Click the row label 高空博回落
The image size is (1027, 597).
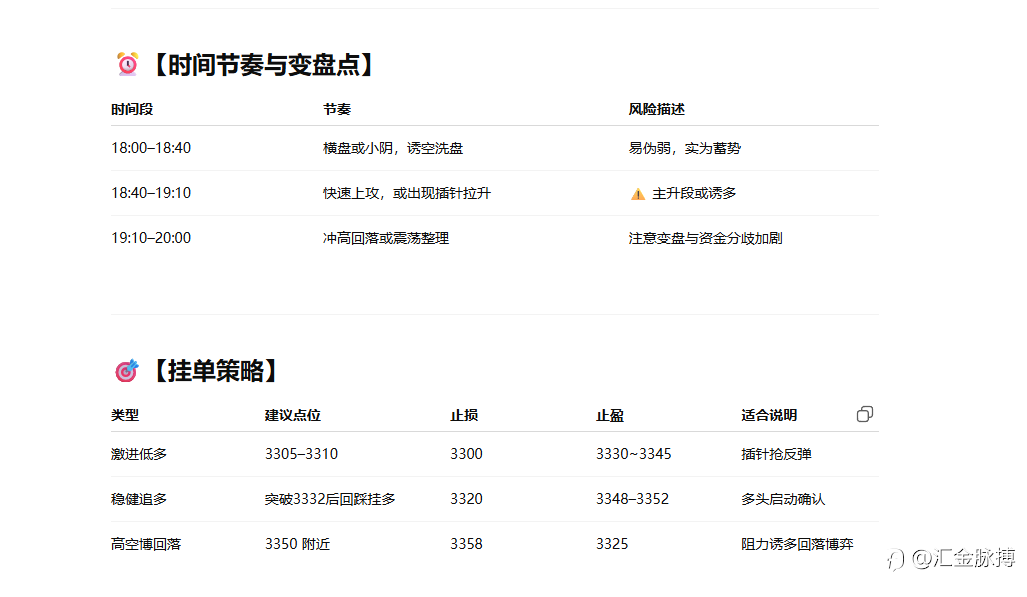[146, 544]
